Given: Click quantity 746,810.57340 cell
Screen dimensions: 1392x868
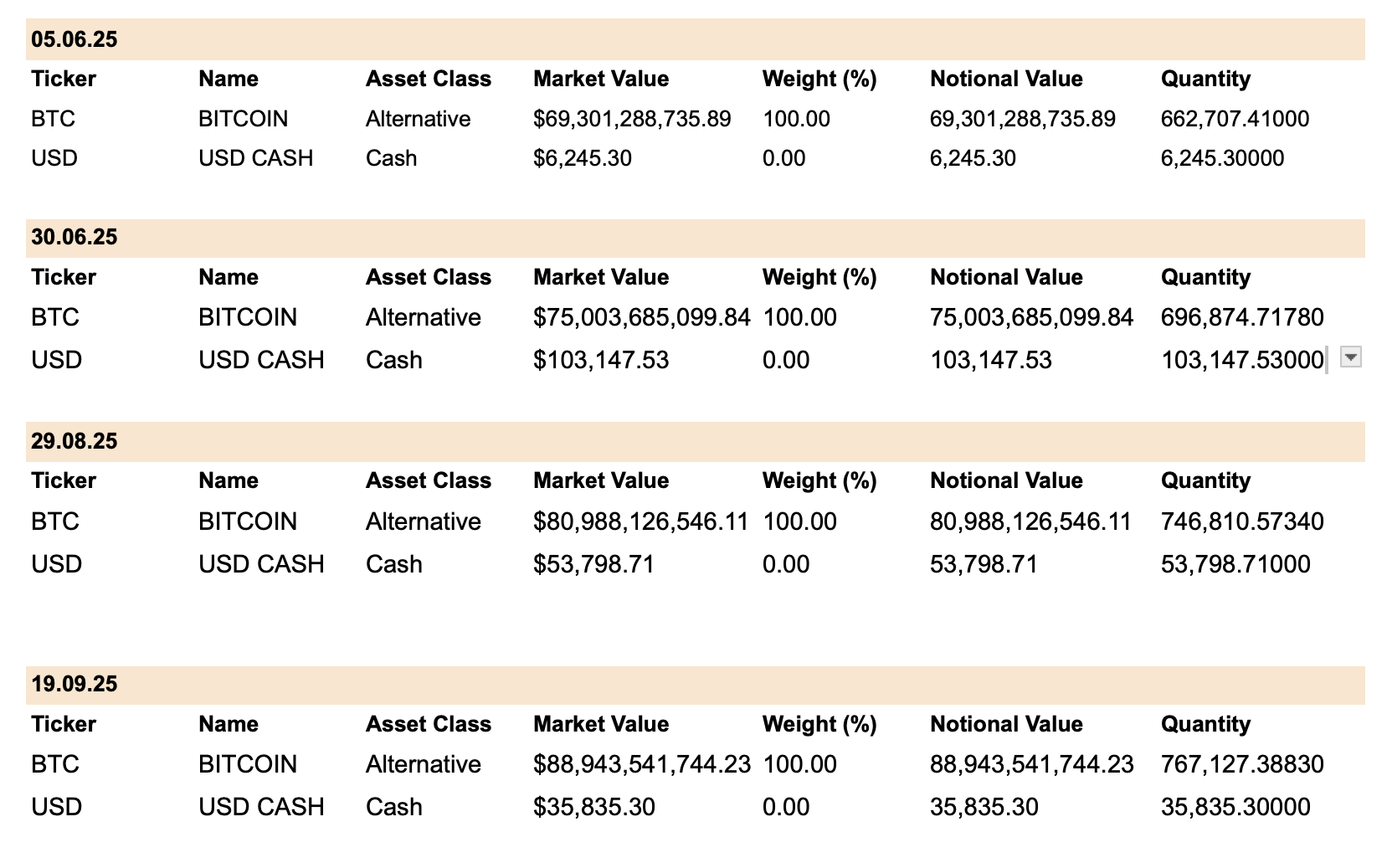Looking at the screenshot, I should tap(1242, 521).
